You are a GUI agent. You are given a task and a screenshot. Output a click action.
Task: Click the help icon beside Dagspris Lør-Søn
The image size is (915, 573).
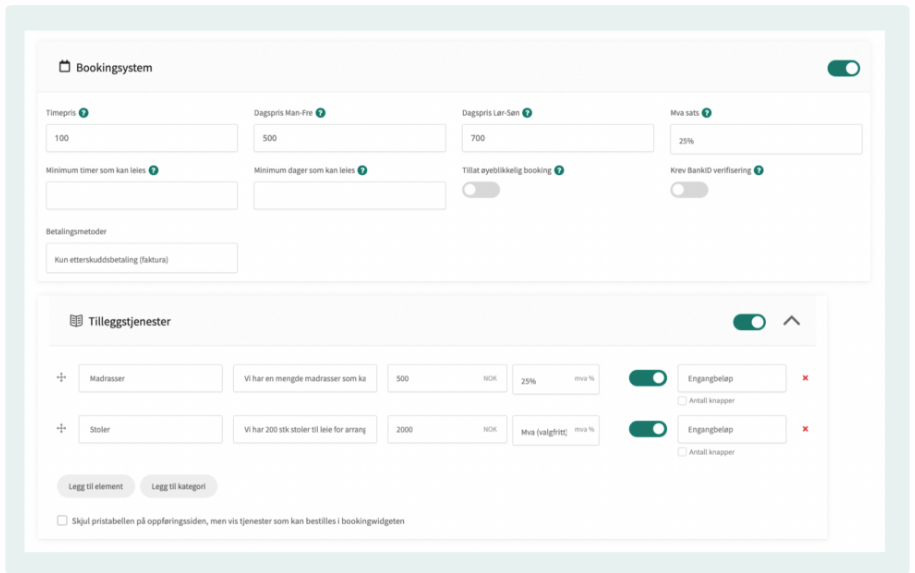(527, 113)
